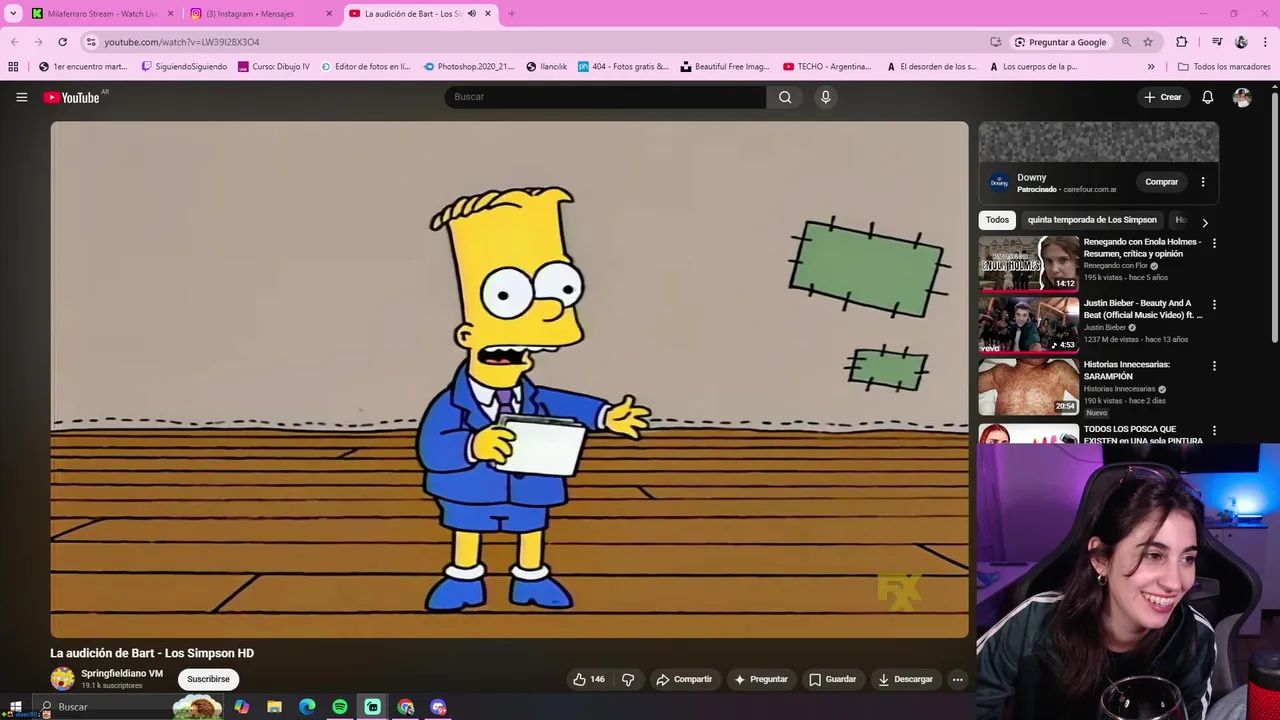This screenshot has height=720, width=1280.
Task: Open site information icon in address bar
Action: pyautogui.click(x=91, y=42)
